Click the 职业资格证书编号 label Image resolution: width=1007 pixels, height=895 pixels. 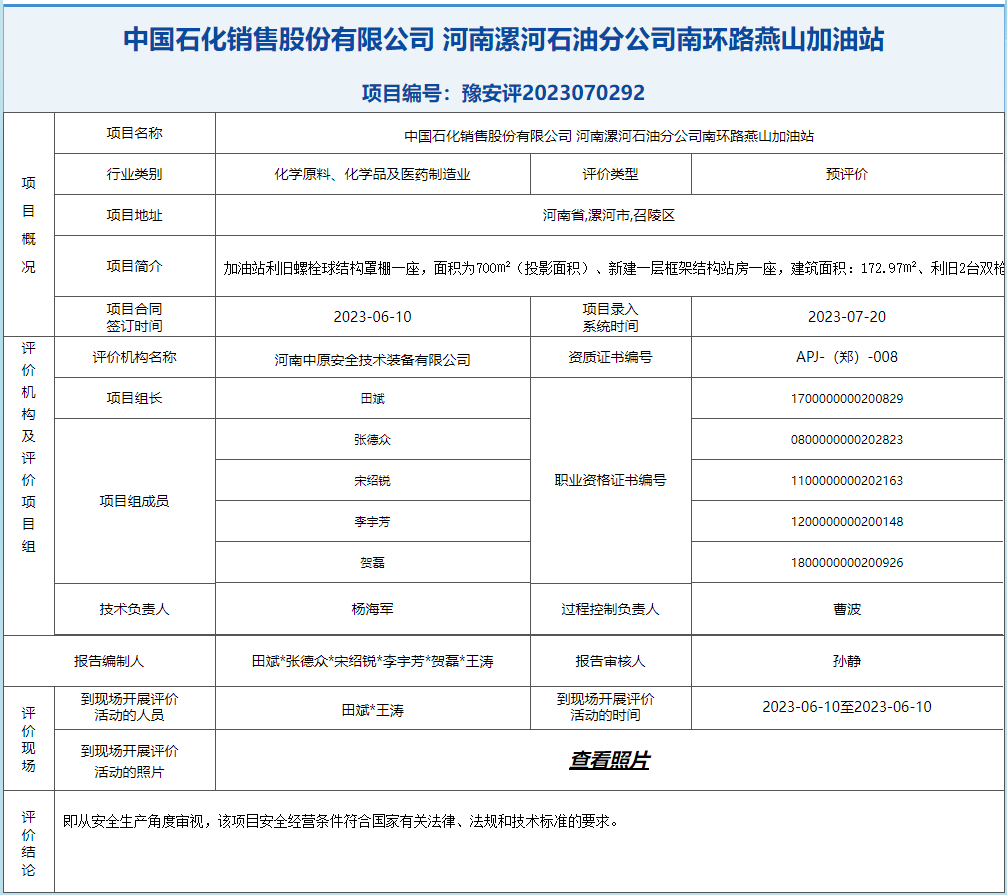pyautogui.click(x=610, y=480)
